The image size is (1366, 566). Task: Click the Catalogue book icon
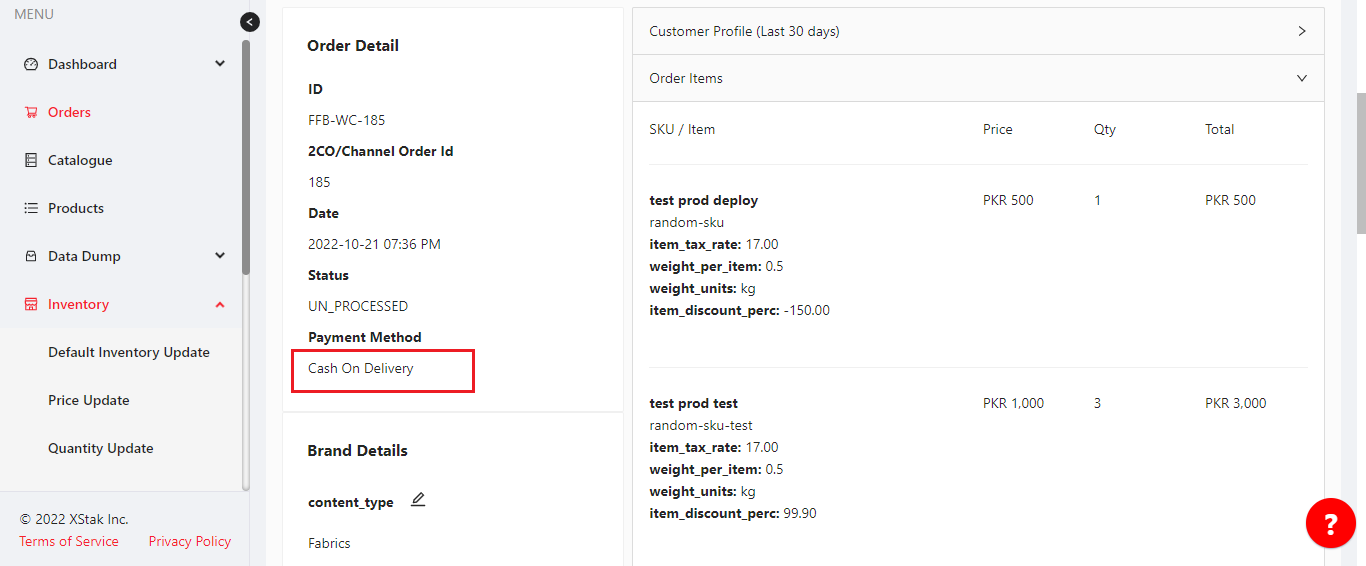tap(30, 160)
